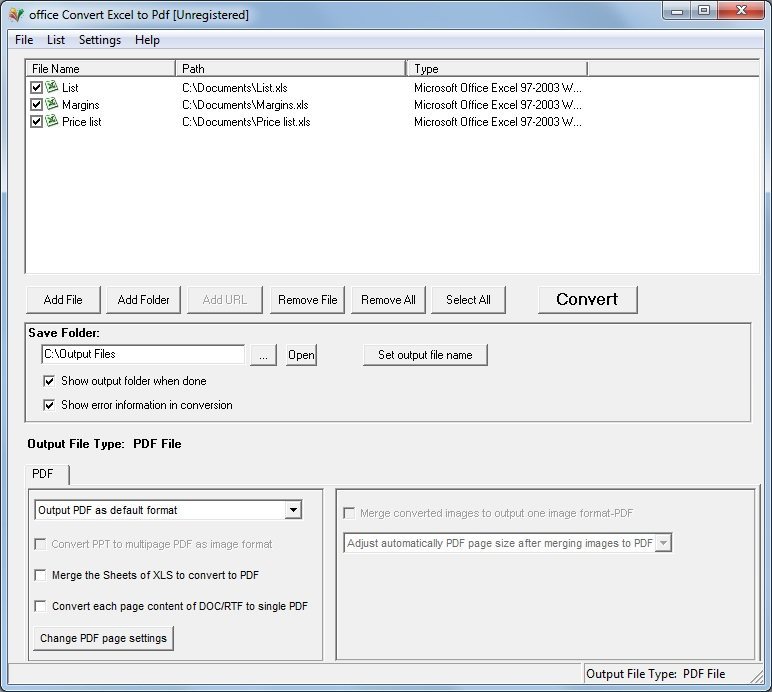Sort by the Path column header
This screenshot has width=772, height=692.
(x=290, y=68)
